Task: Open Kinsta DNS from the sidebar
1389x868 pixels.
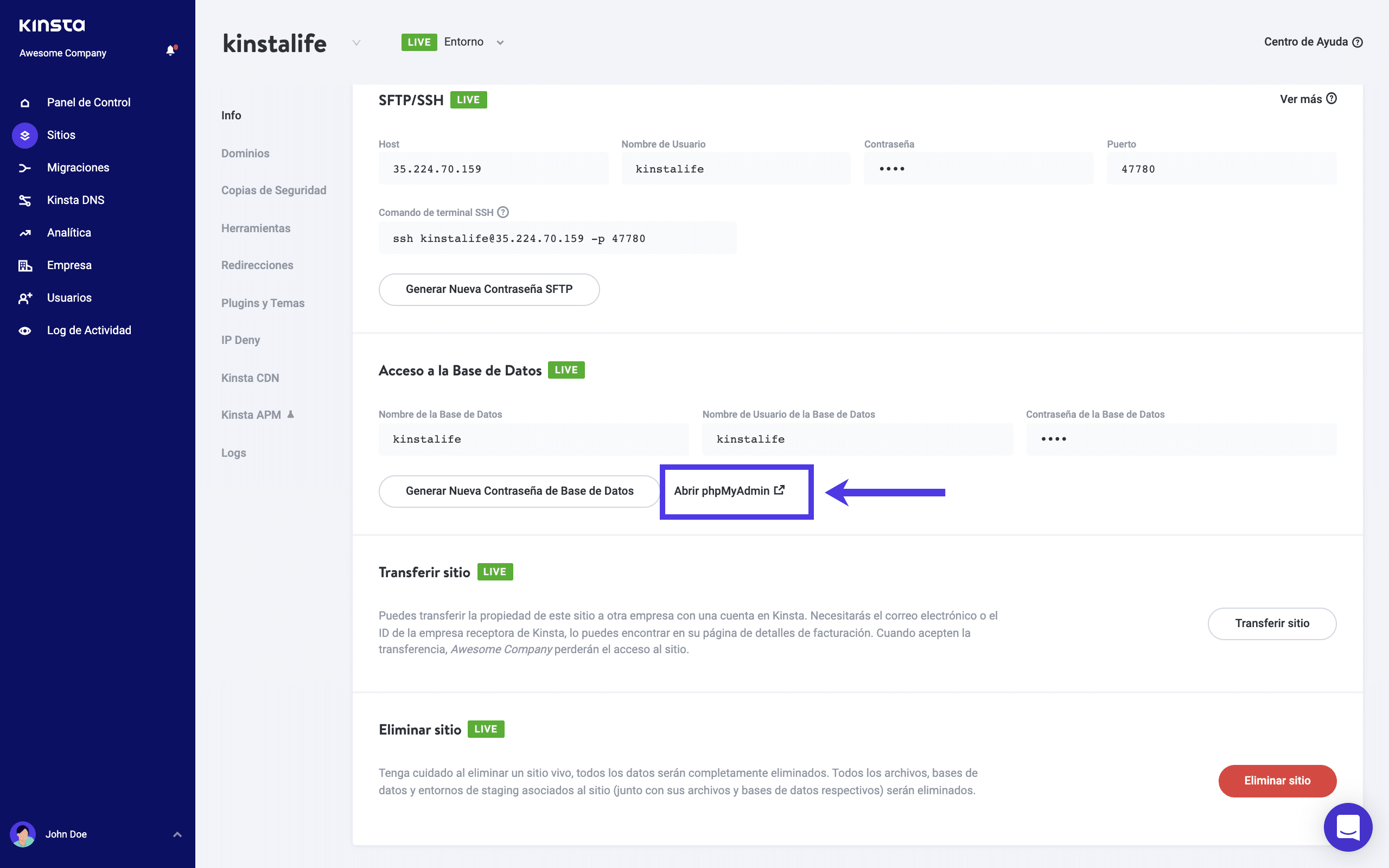Action: (x=75, y=200)
